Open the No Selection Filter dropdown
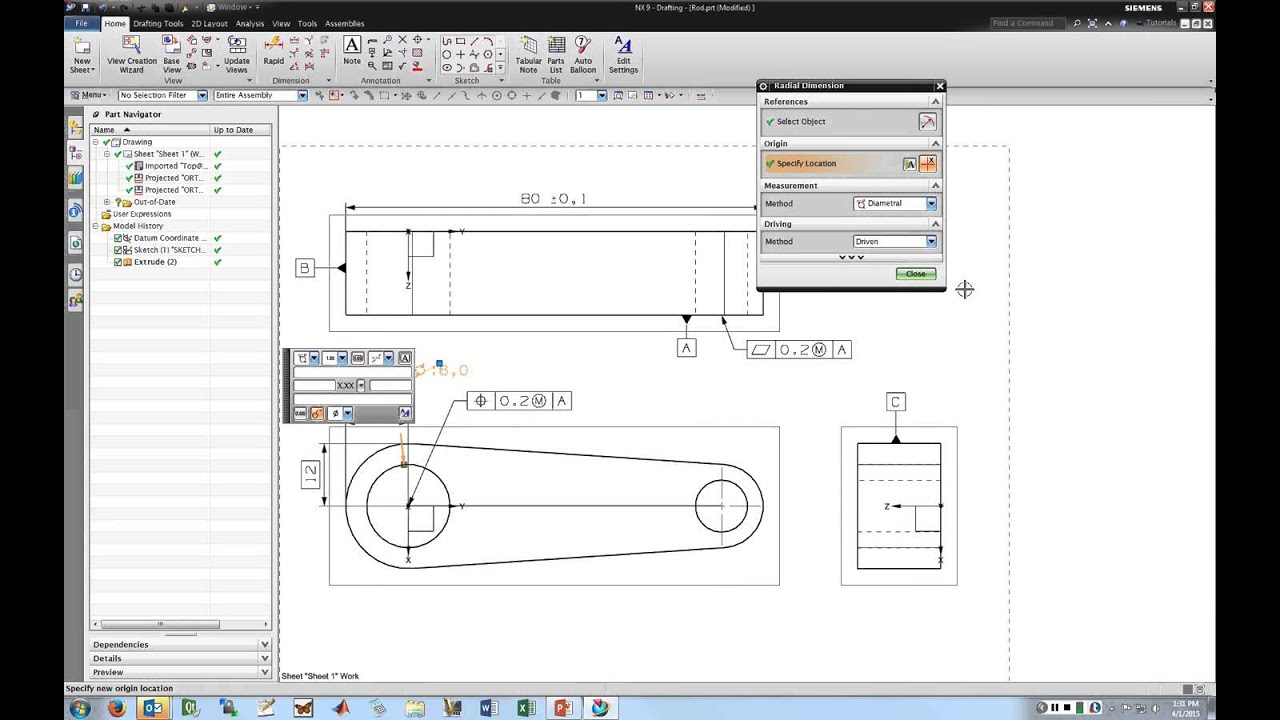 [x=162, y=96]
